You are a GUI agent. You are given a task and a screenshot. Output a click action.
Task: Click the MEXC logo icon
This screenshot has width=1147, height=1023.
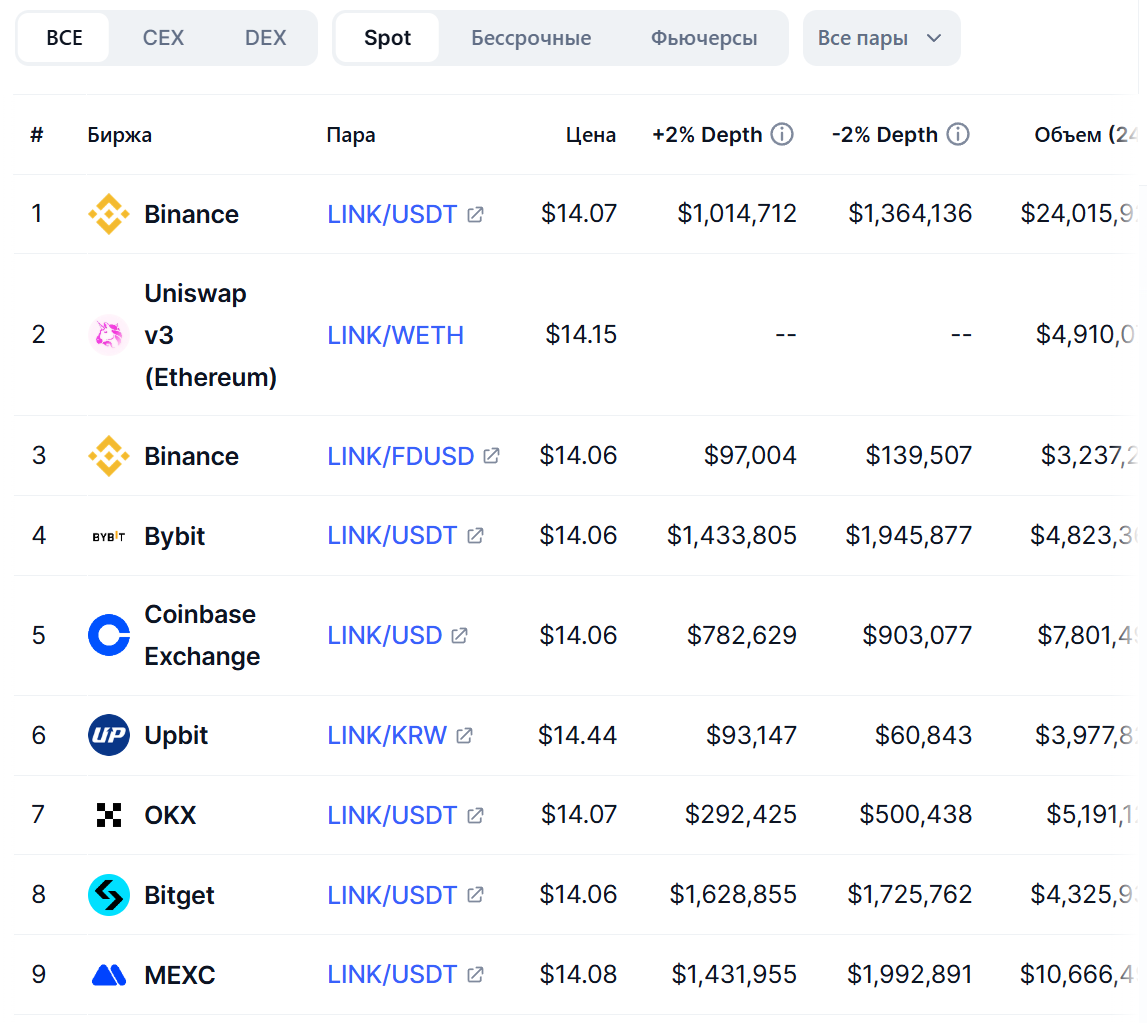pos(108,975)
